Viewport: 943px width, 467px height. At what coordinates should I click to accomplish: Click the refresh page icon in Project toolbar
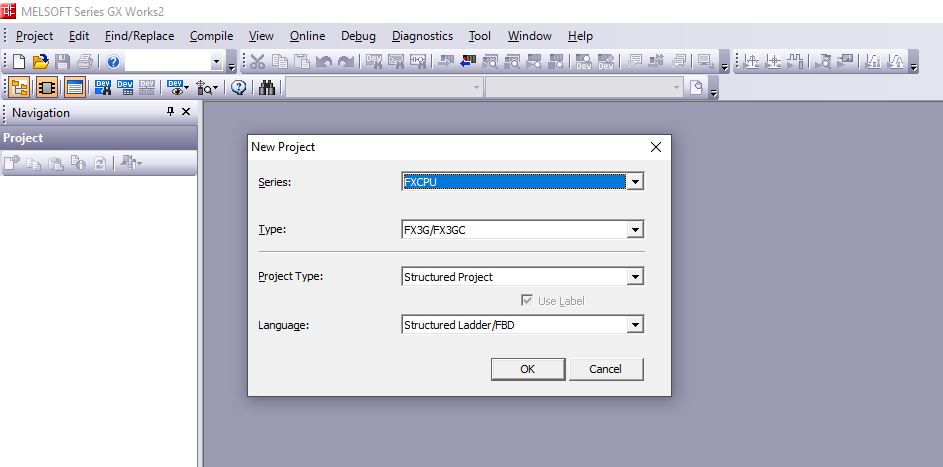(x=100, y=163)
